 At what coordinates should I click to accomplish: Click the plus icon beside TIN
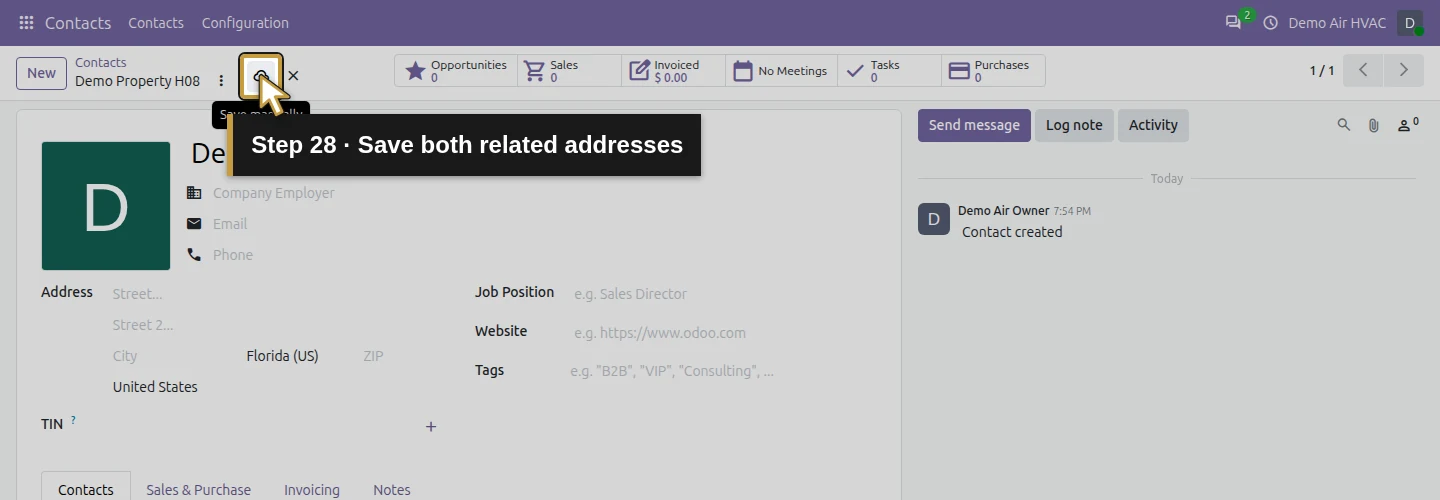[x=431, y=427]
